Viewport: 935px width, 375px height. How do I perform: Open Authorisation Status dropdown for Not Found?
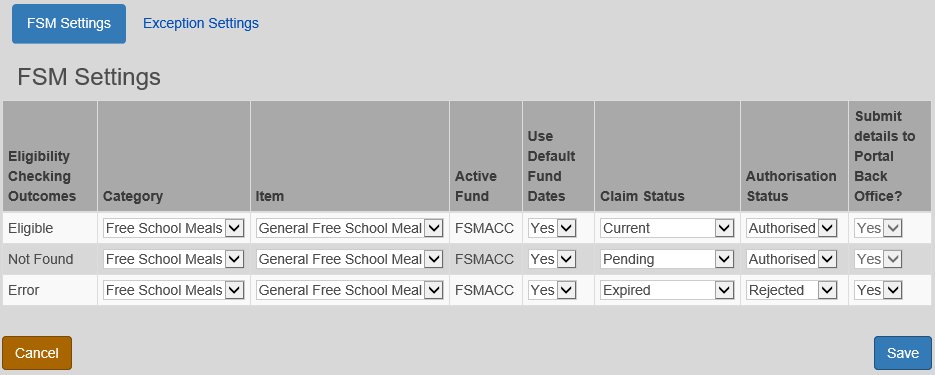[791, 259]
